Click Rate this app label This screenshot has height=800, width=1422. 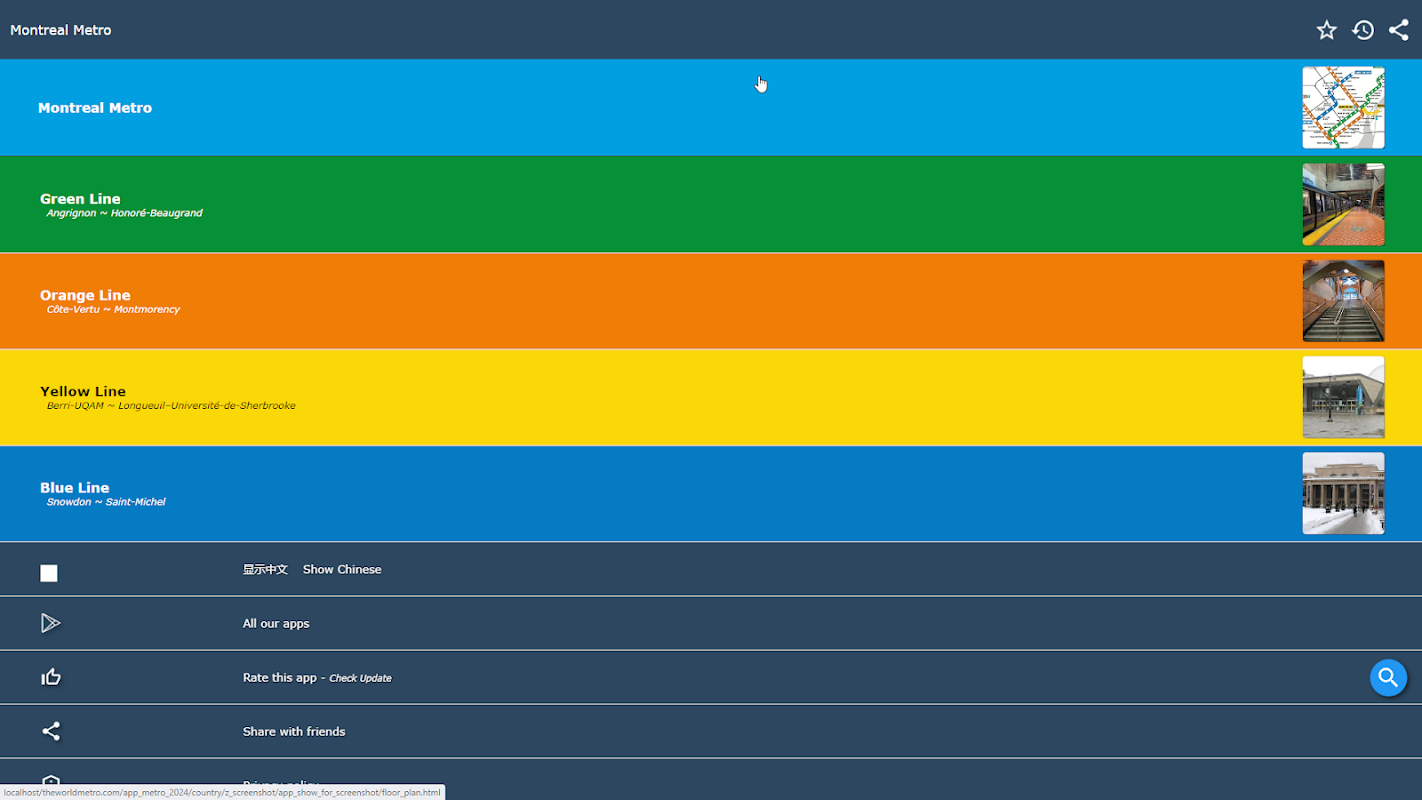tap(281, 677)
